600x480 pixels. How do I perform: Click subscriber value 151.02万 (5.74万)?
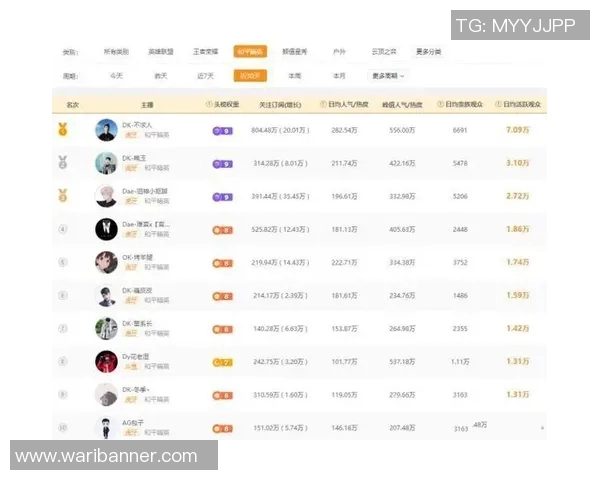(280, 428)
